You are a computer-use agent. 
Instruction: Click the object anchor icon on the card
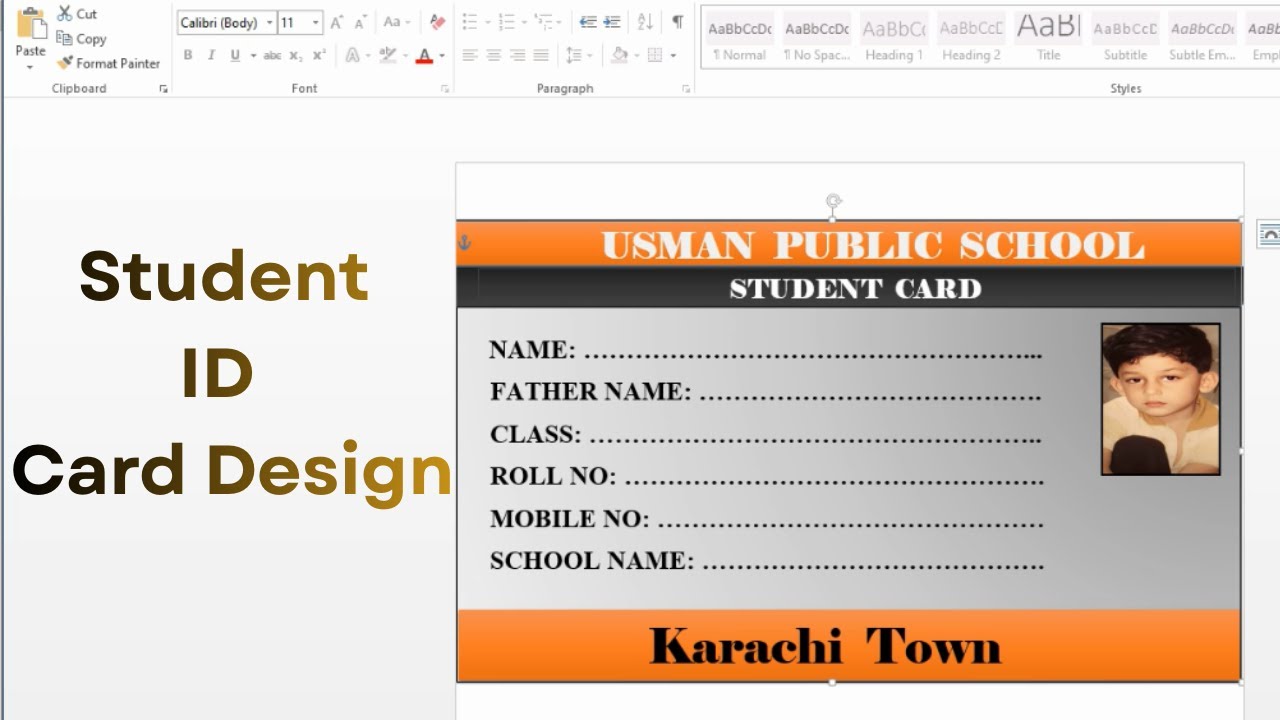(464, 242)
